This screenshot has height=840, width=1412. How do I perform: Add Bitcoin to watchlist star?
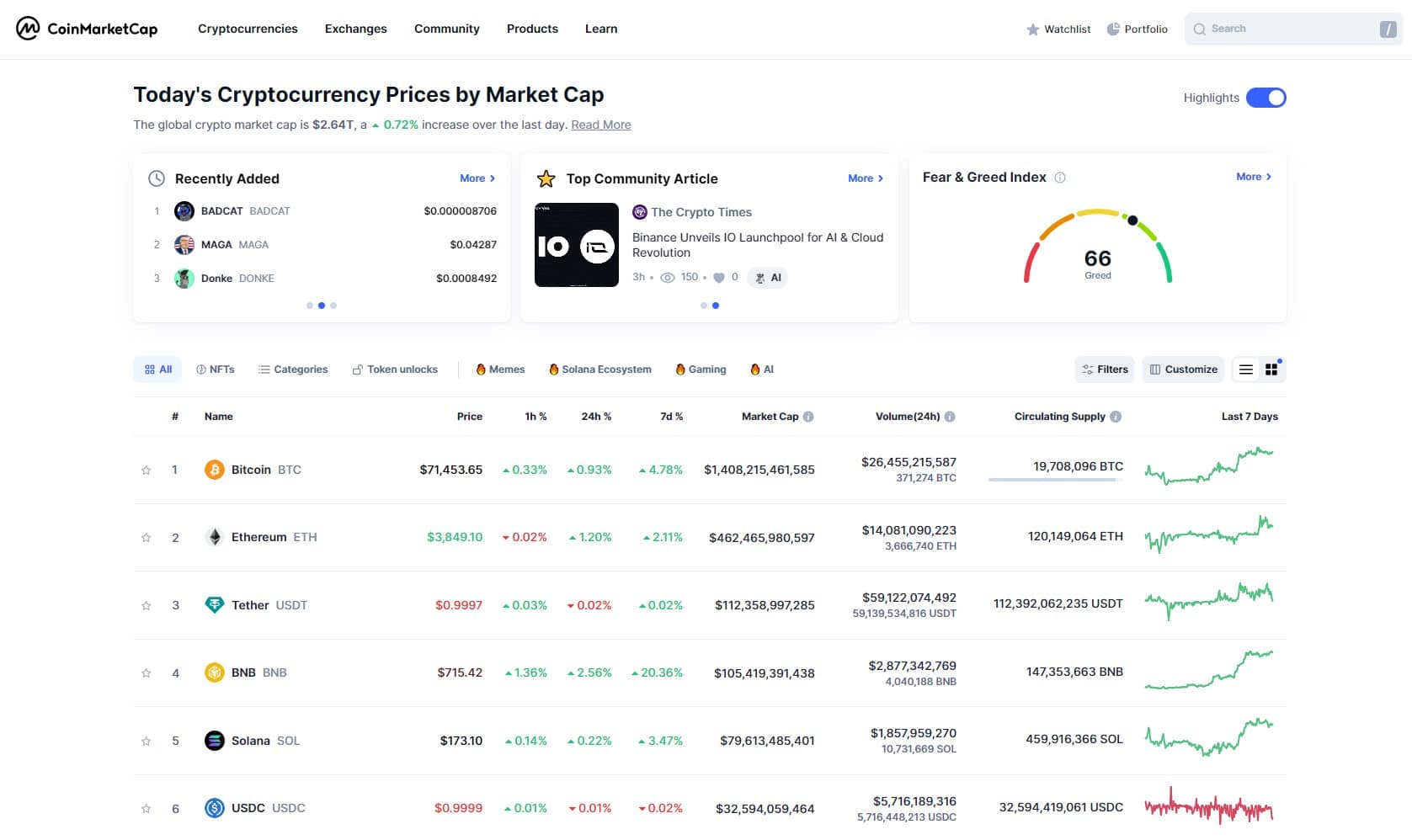(x=146, y=471)
